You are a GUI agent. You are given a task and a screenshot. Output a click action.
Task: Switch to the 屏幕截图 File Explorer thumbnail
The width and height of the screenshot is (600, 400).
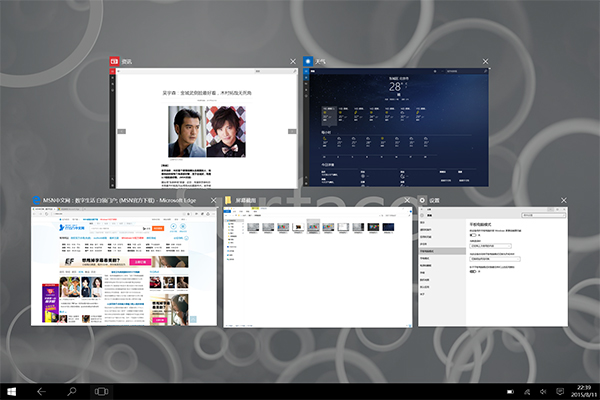tap(318, 267)
